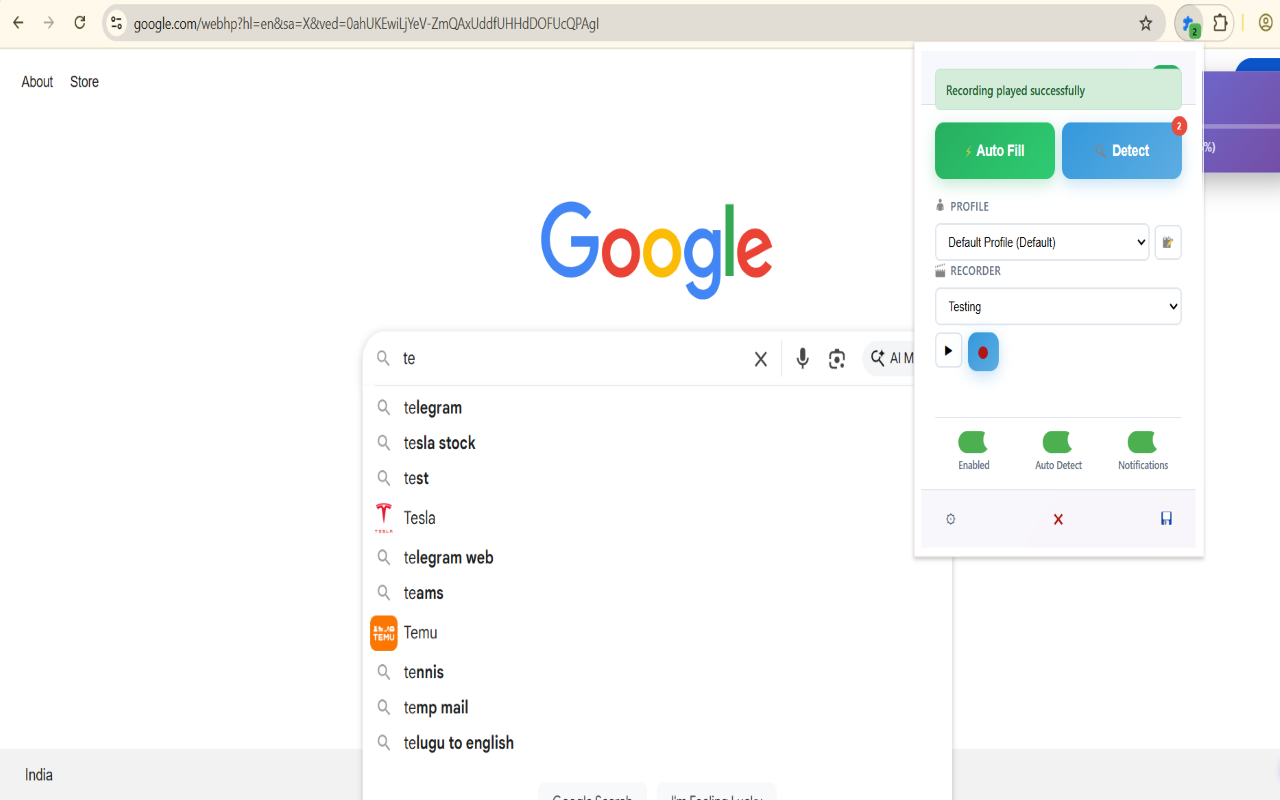Click the red X icon in popup footer
The width and height of the screenshot is (1280, 800).
pyautogui.click(x=1058, y=519)
